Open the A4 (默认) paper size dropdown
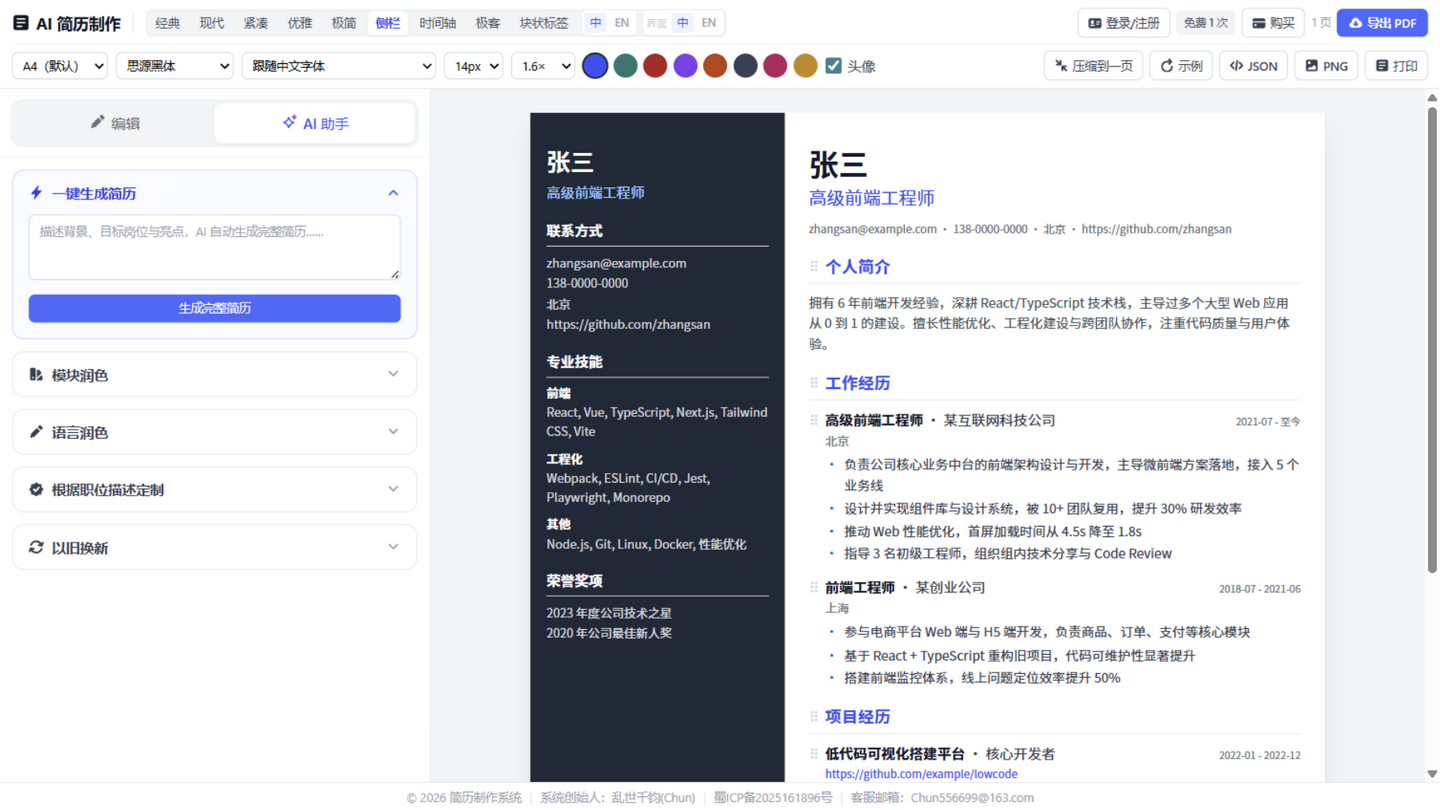The image size is (1440, 810). point(60,66)
